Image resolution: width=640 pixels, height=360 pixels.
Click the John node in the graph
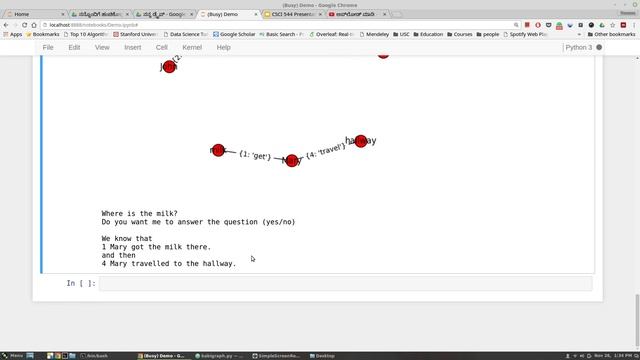click(169, 67)
